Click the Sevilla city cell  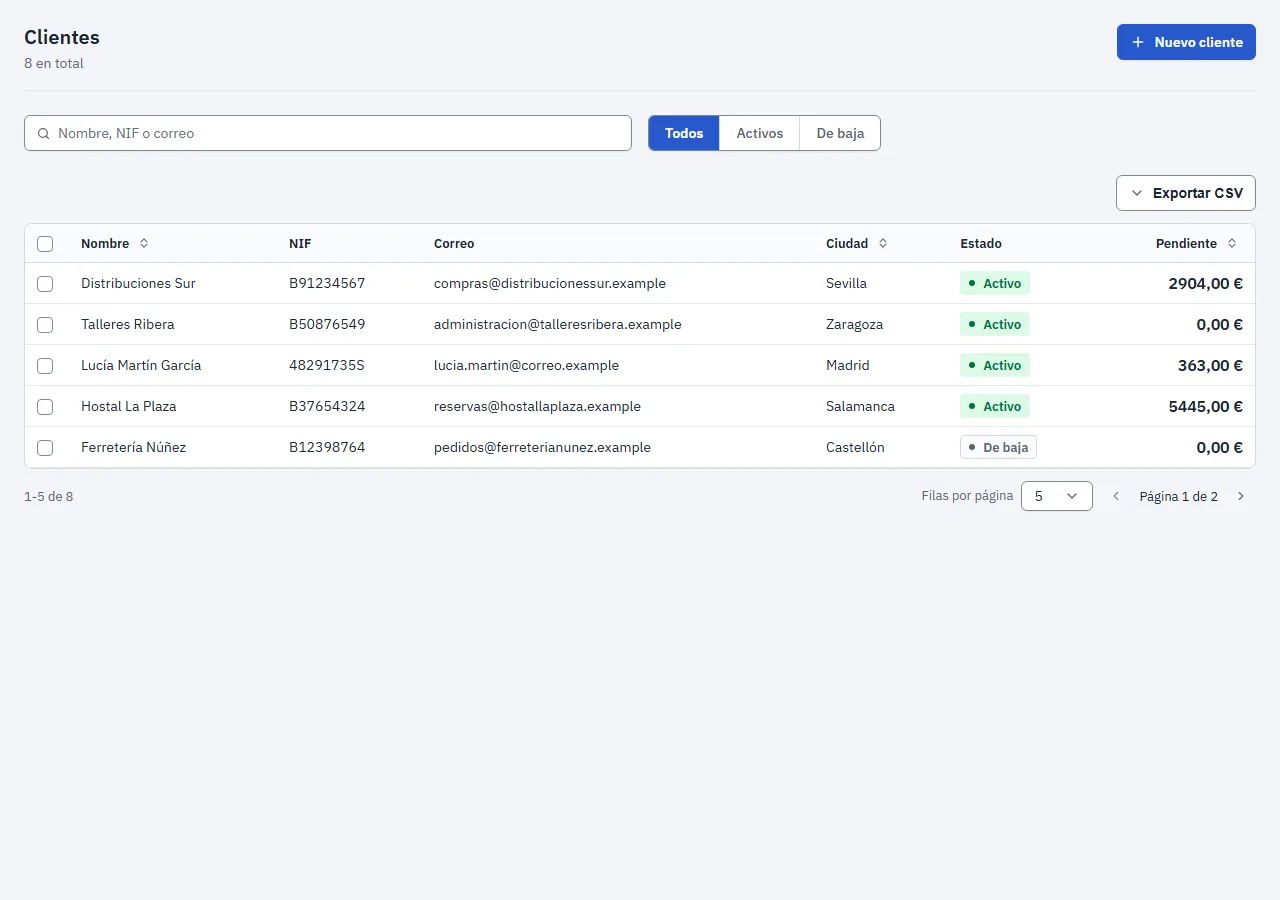pyautogui.click(x=846, y=283)
